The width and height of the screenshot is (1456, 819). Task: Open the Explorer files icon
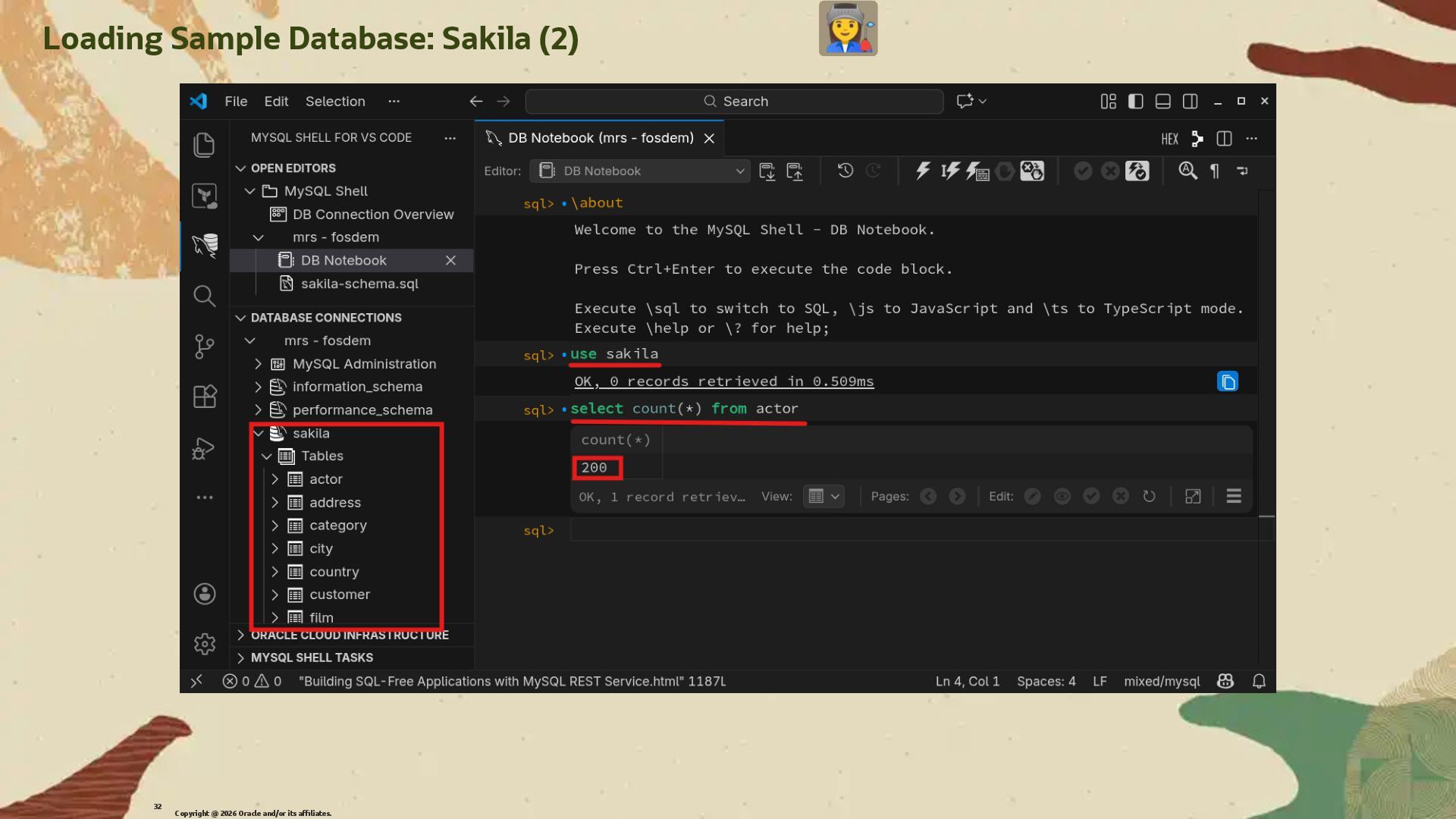(204, 145)
